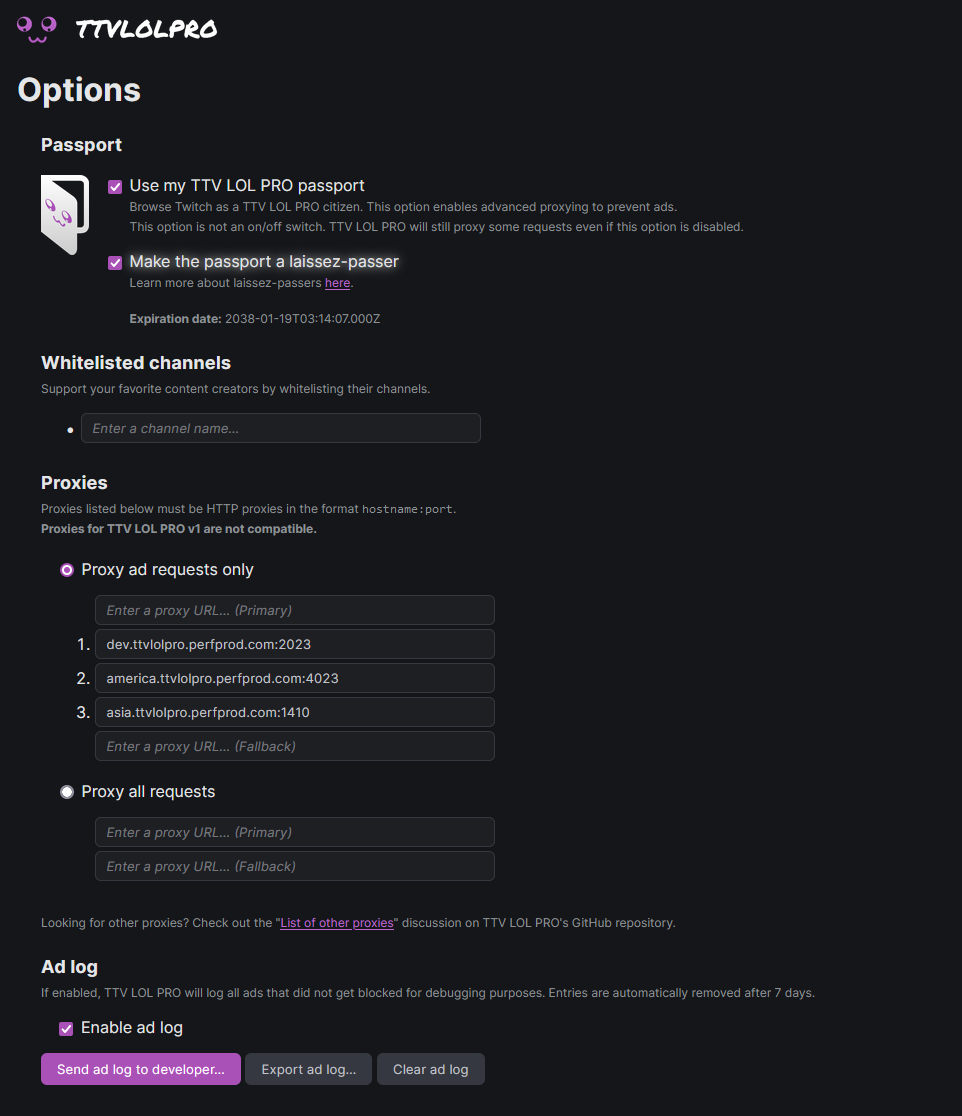Click the passport document icon
The image size is (962, 1116).
(x=64, y=214)
